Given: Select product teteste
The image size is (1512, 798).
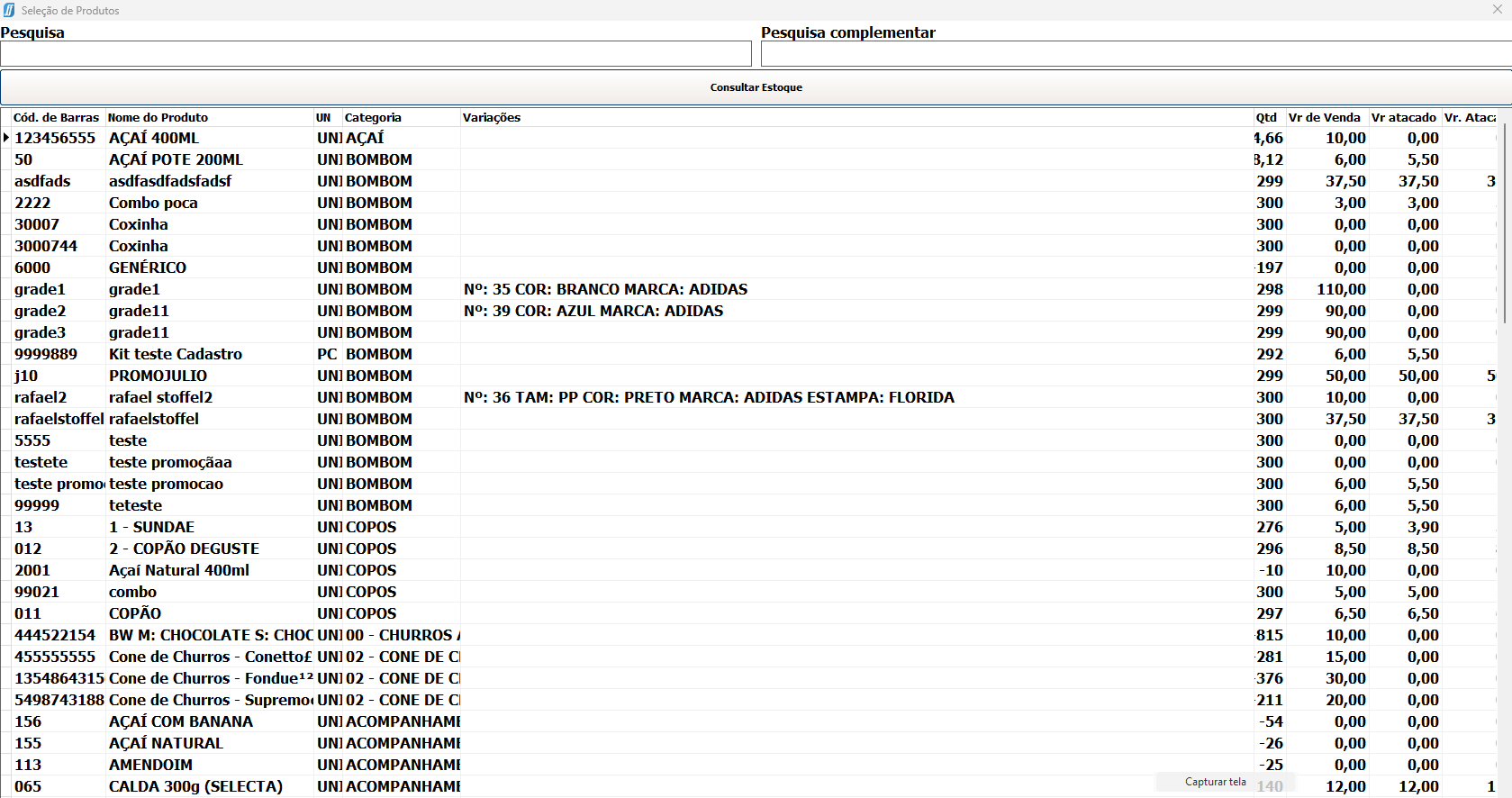Looking at the screenshot, I should [x=135, y=505].
